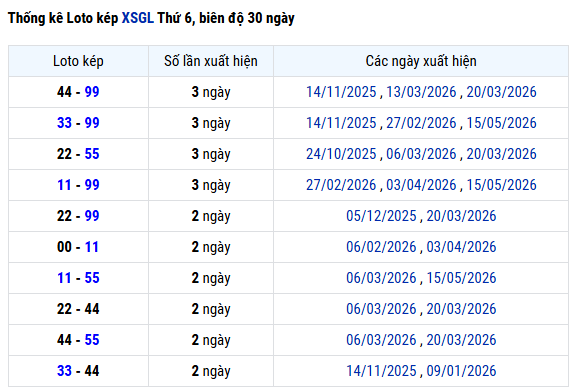Select the loto pair 22 - 99 cell
576x389 pixels.
point(78,216)
